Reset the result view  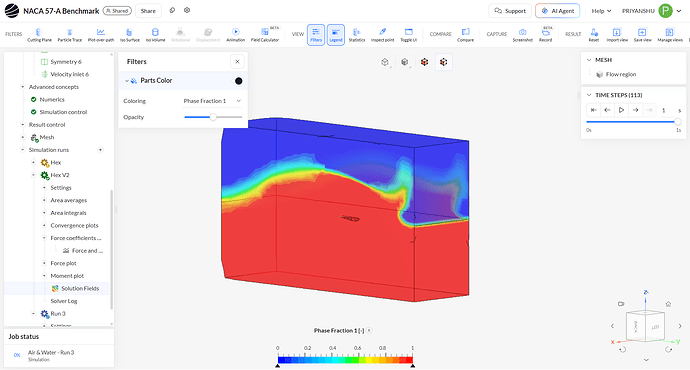point(594,35)
